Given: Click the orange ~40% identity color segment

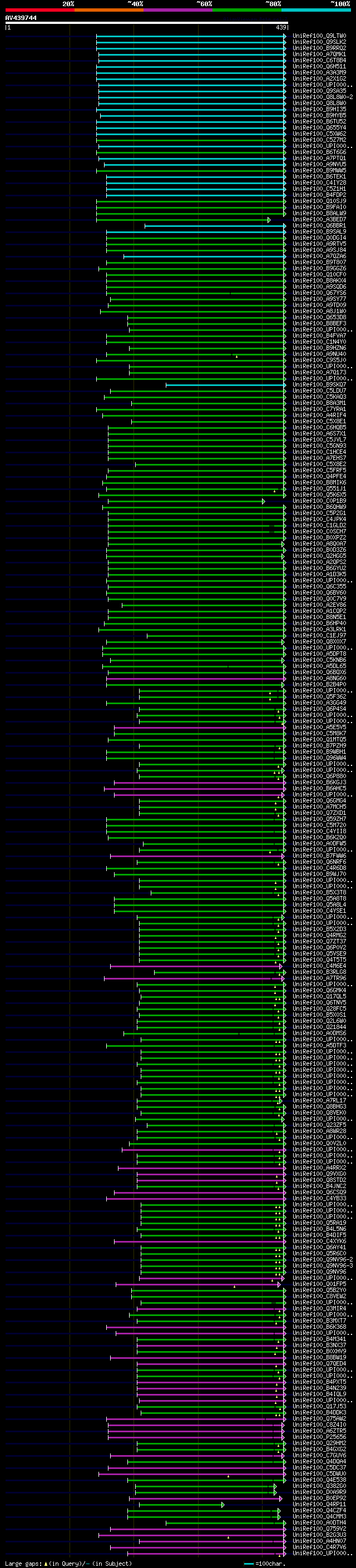Looking at the screenshot, I should (x=109, y=11).
